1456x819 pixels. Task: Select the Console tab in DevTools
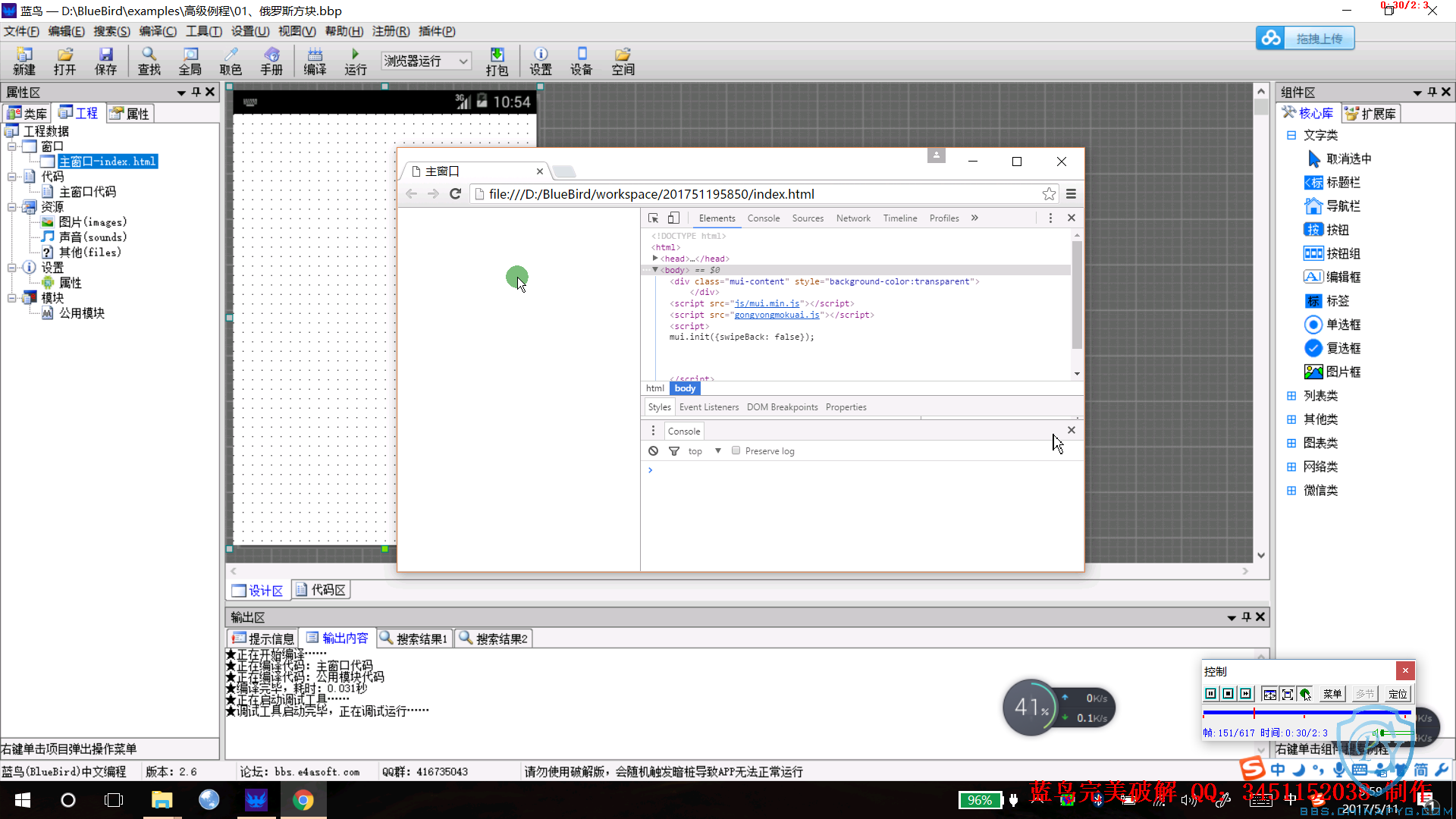click(763, 218)
